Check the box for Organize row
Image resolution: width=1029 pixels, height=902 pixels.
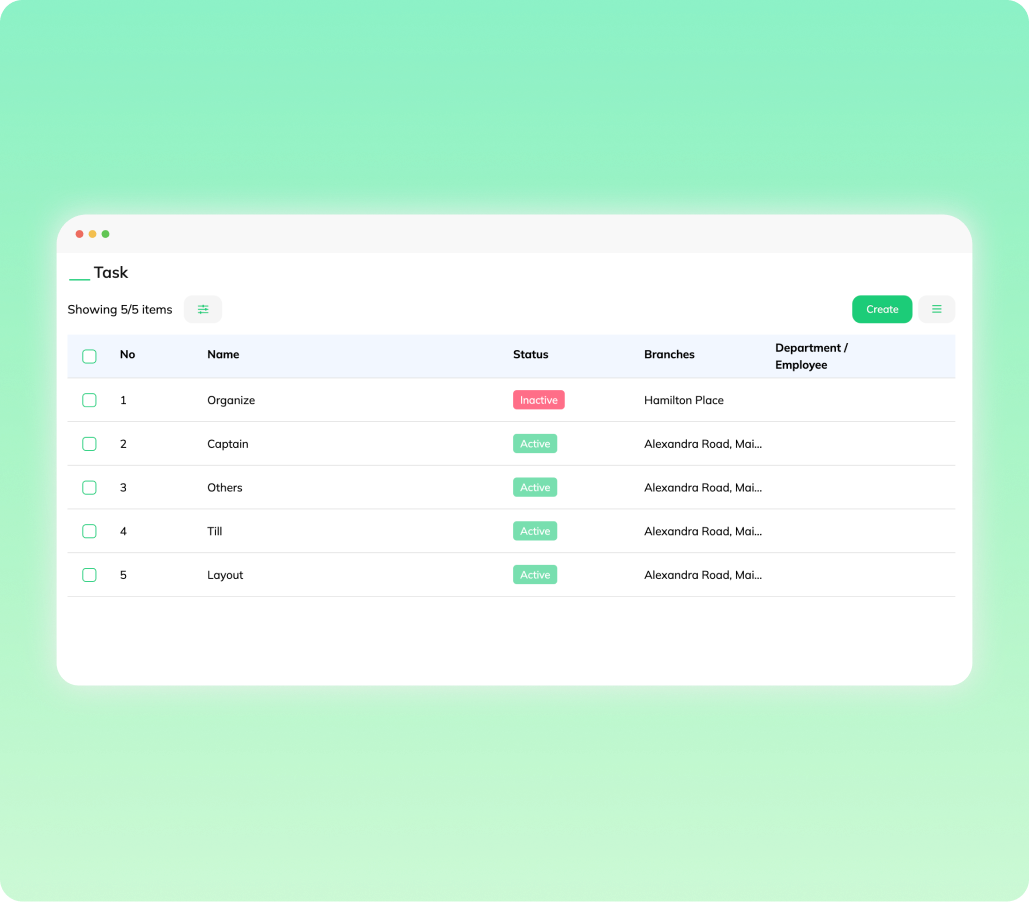tap(89, 400)
